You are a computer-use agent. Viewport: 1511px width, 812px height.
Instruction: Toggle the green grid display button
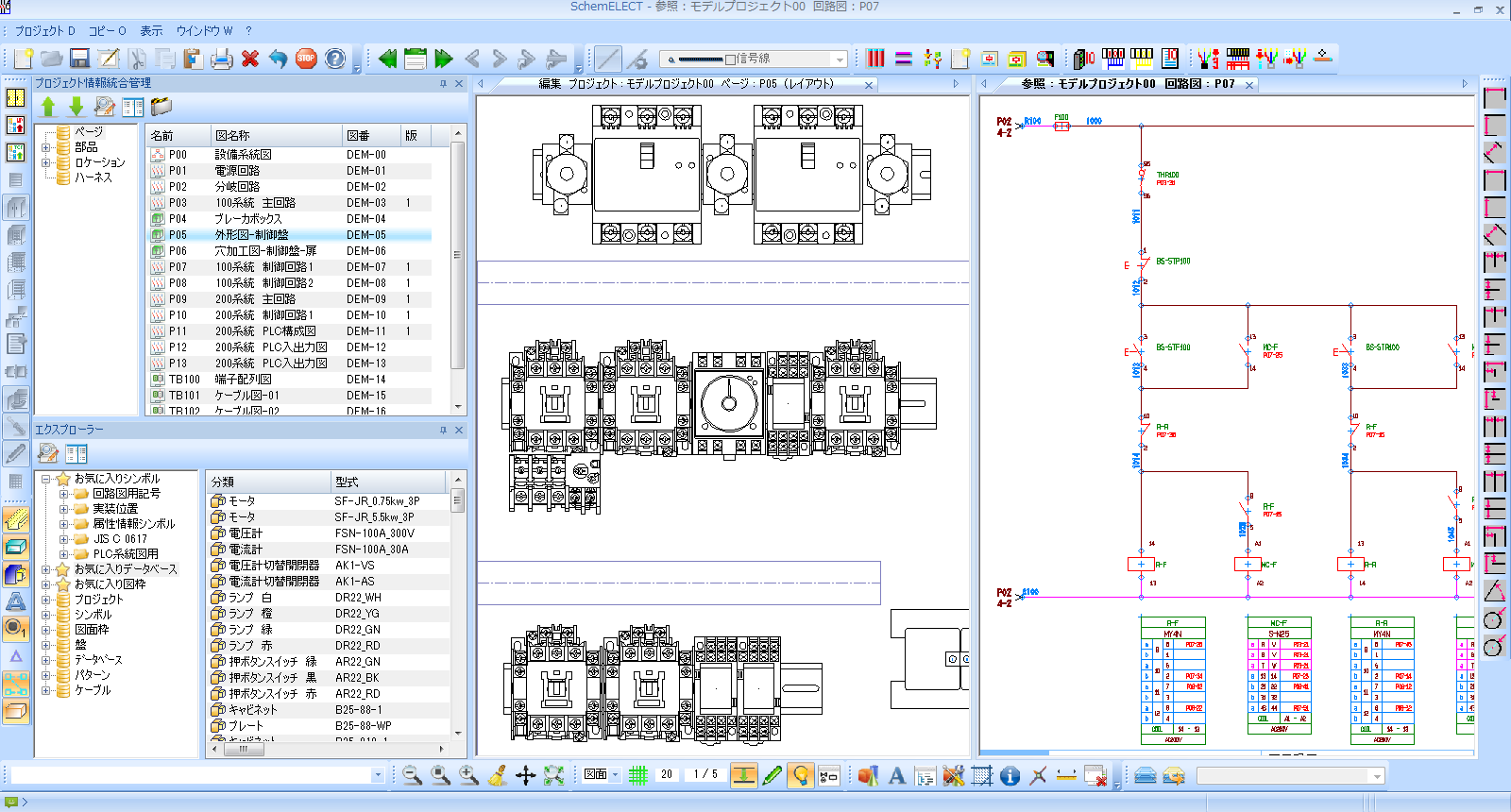638,775
